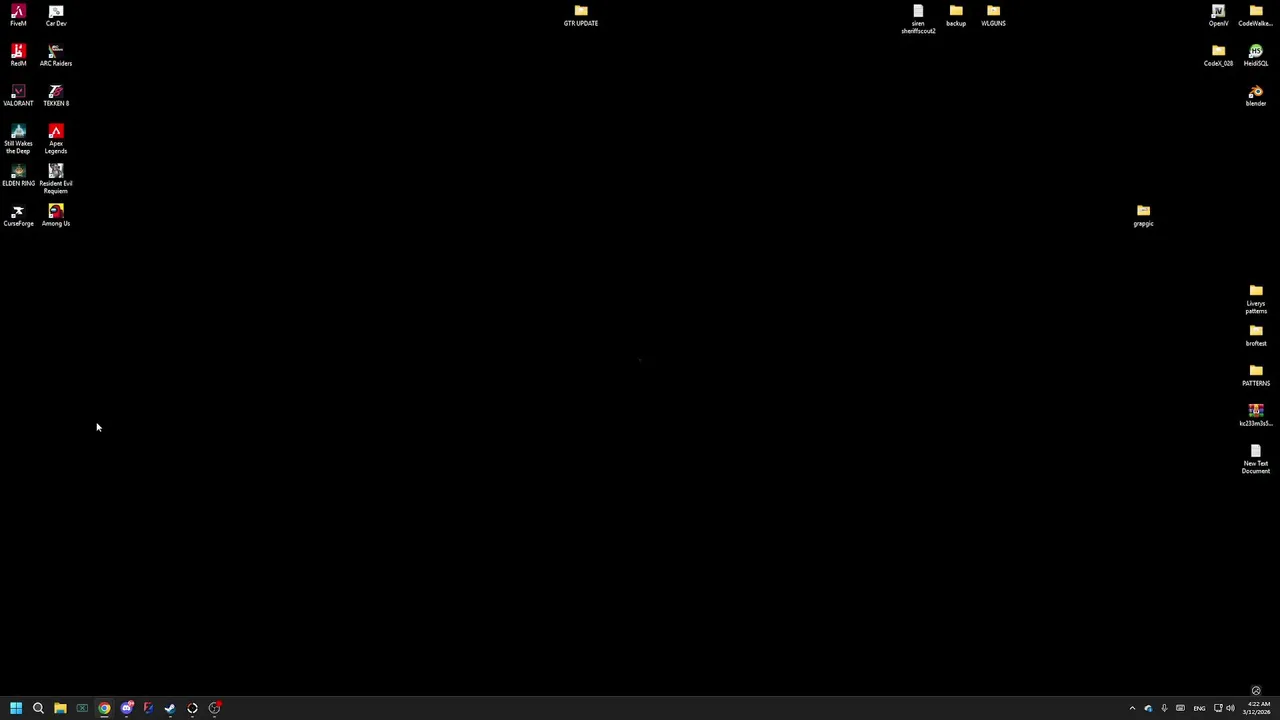Select the ARC Raiders shortcut

pyautogui.click(x=56, y=55)
